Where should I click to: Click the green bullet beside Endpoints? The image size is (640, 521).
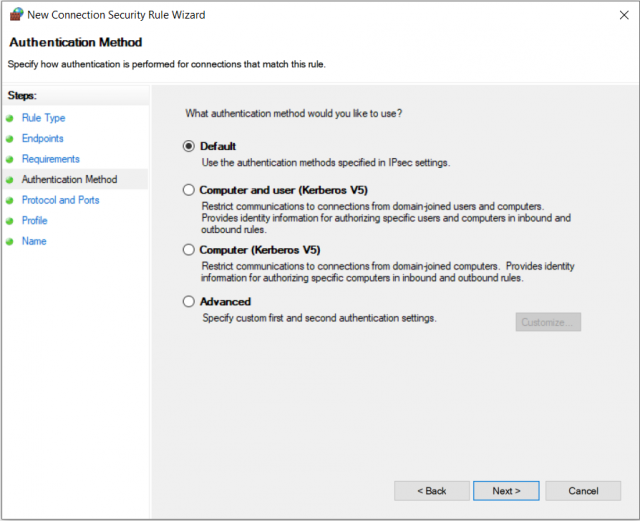tap(10, 139)
